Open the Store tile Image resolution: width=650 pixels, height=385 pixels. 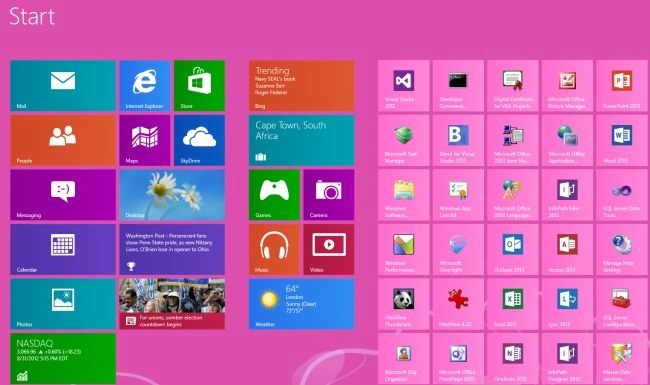pos(199,86)
